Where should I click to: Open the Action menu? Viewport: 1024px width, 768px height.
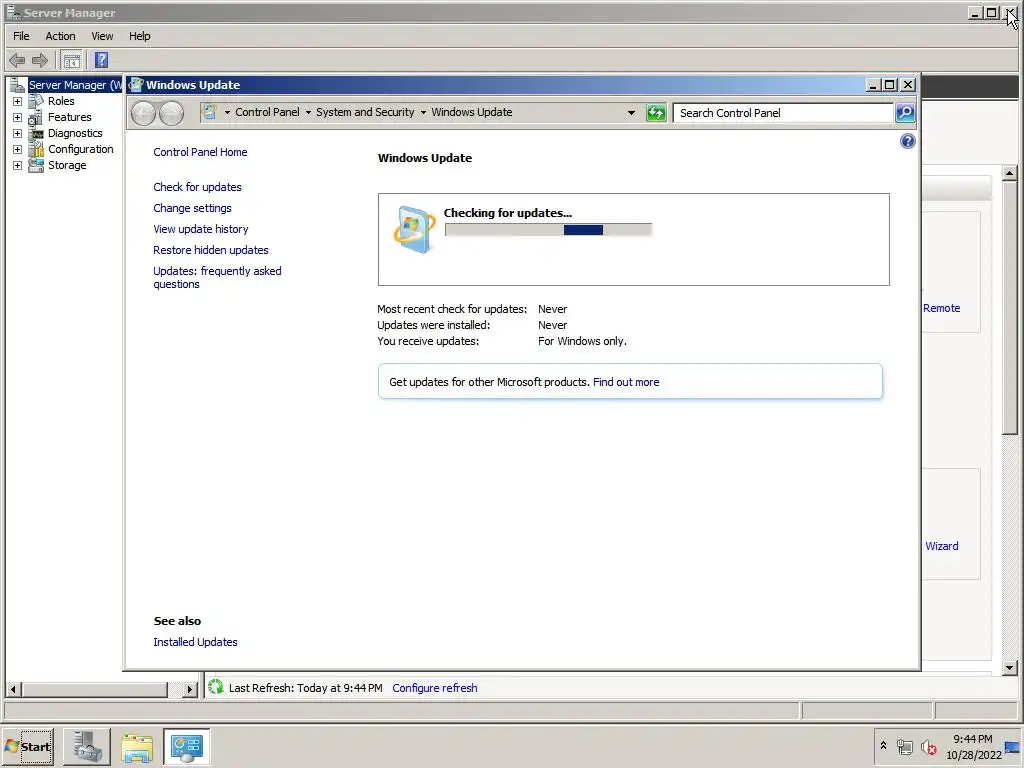[60, 36]
